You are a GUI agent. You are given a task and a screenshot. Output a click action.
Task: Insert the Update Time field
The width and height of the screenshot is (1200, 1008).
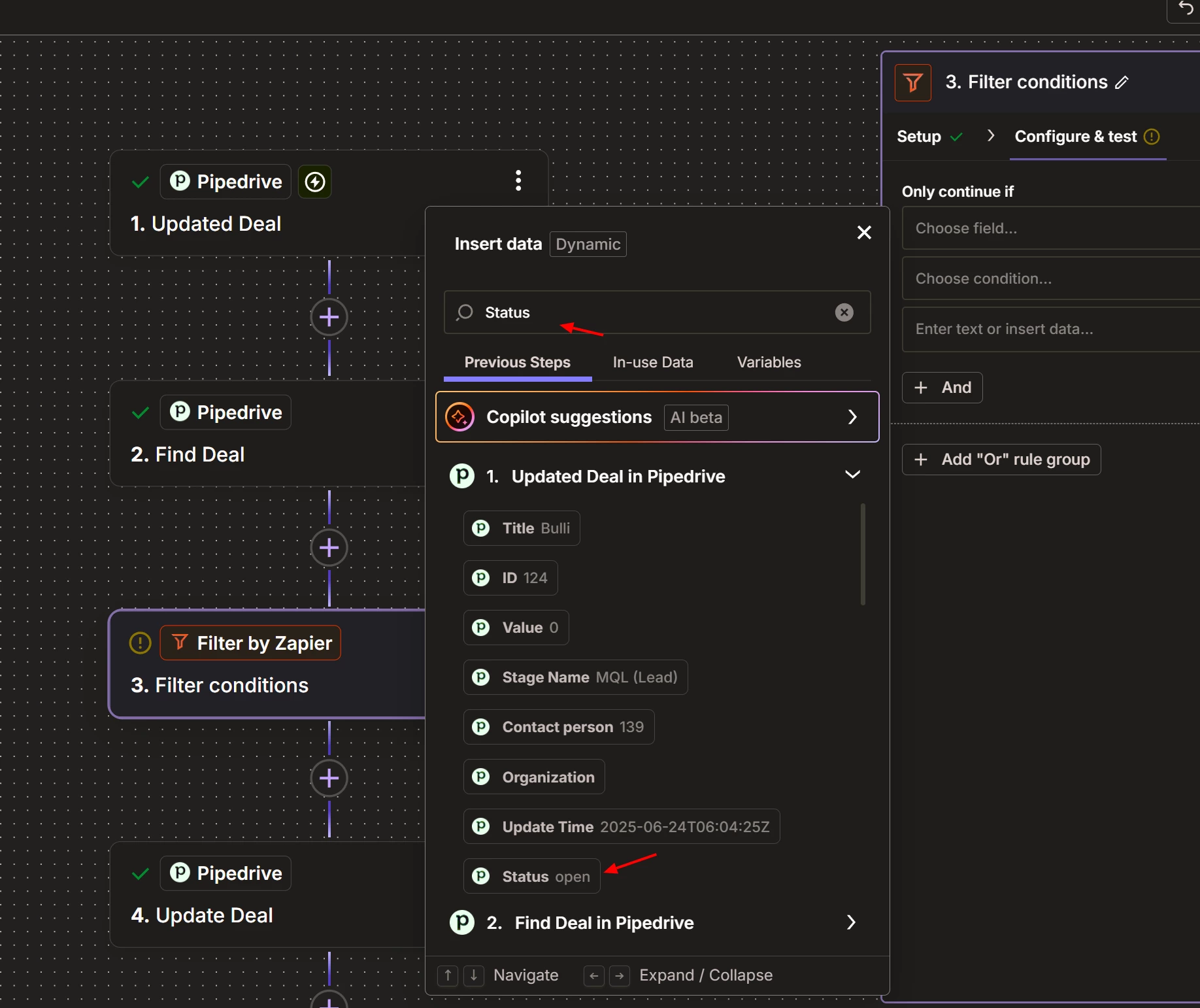click(622, 826)
